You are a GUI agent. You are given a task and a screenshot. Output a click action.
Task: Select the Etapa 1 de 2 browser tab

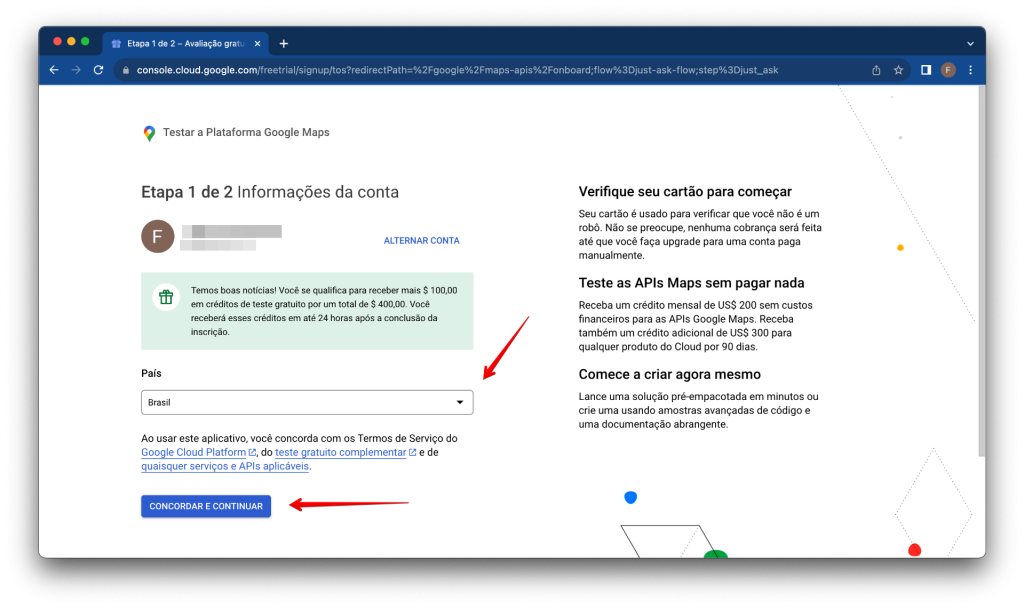[x=185, y=44]
